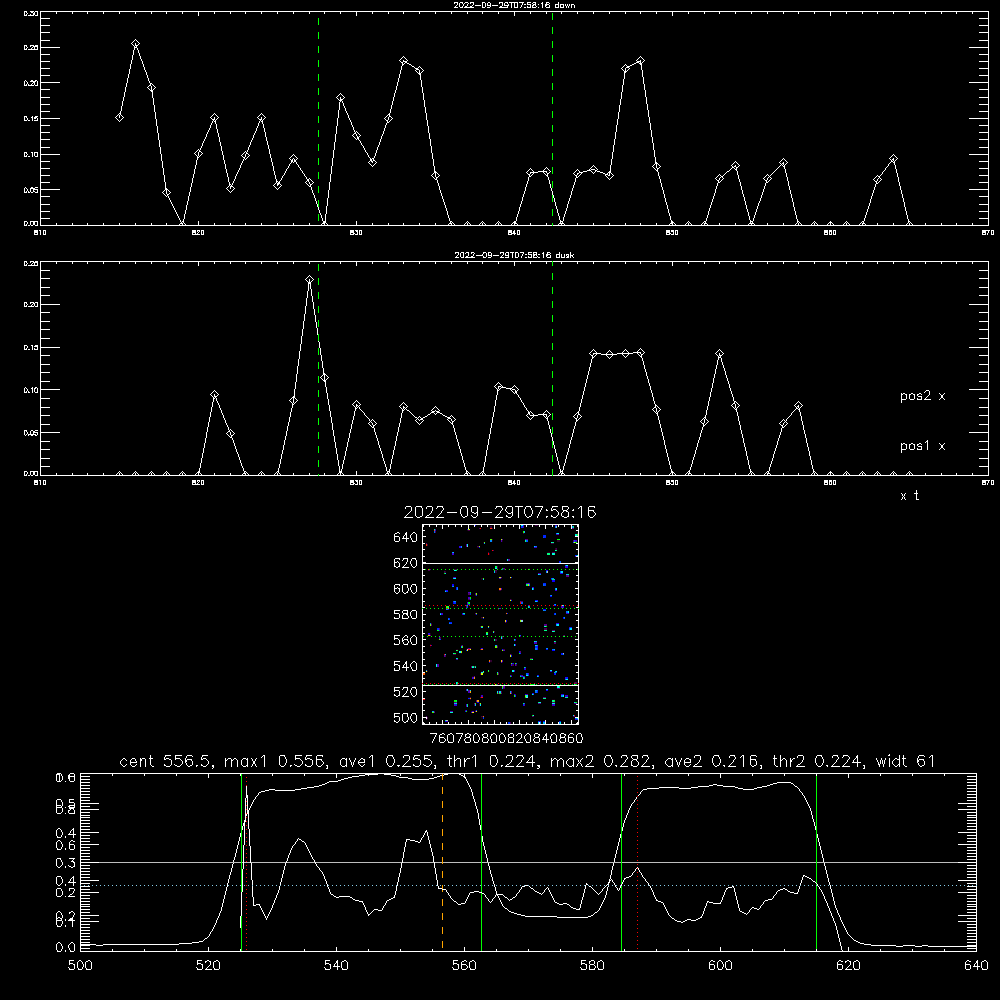Screen dimensions: 1000x1000
Task: Click the 500 tick label on bottom plot axis
Action: (x=80, y=966)
